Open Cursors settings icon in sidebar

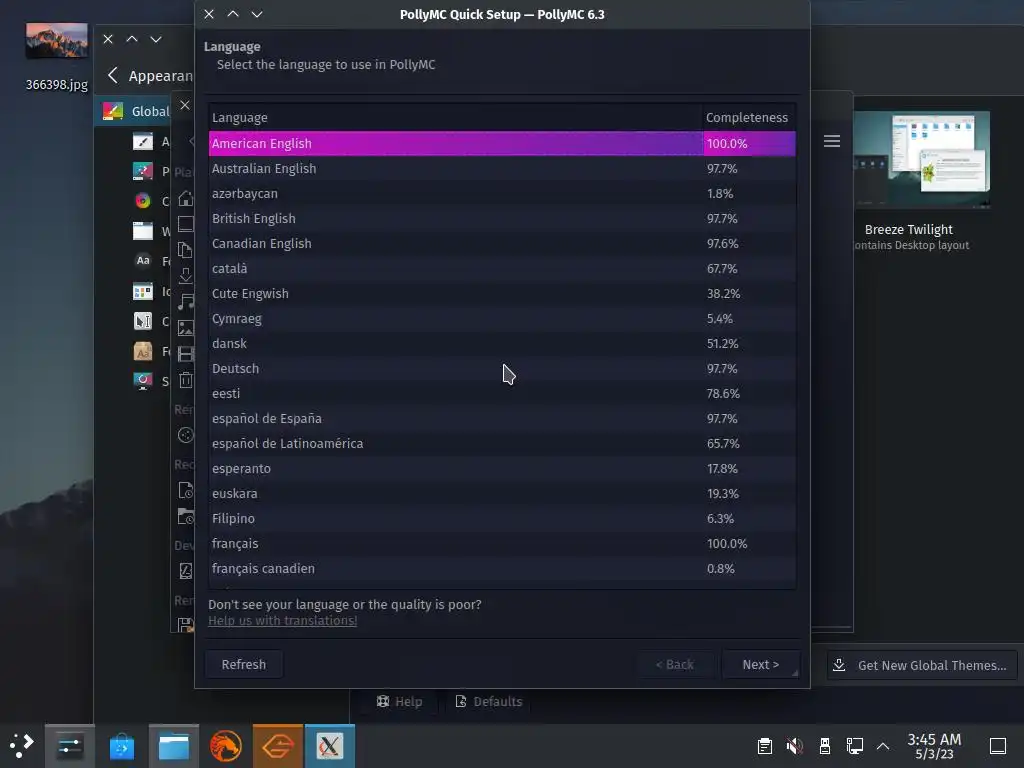tap(142, 321)
